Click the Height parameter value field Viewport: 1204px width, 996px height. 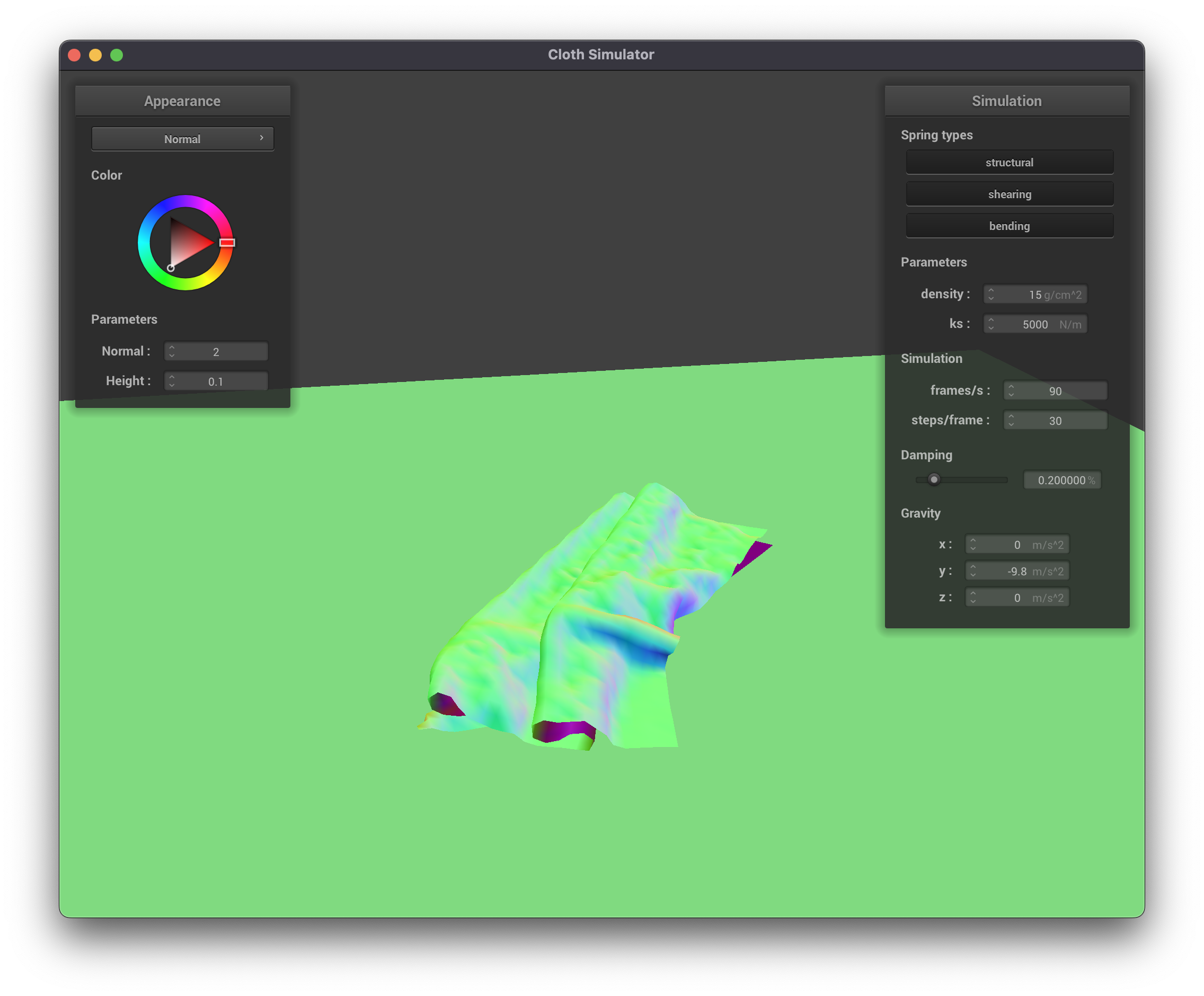pyautogui.click(x=216, y=381)
